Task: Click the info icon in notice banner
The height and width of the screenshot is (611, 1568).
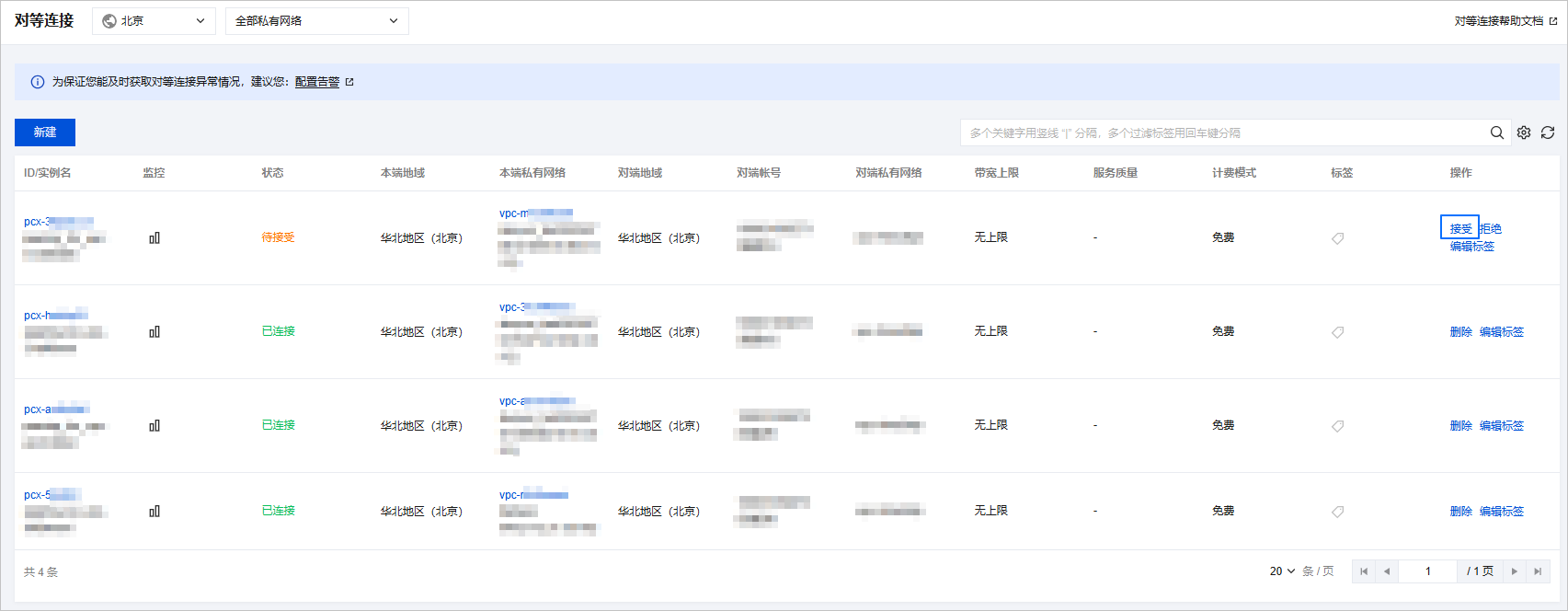Action: click(x=38, y=82)
